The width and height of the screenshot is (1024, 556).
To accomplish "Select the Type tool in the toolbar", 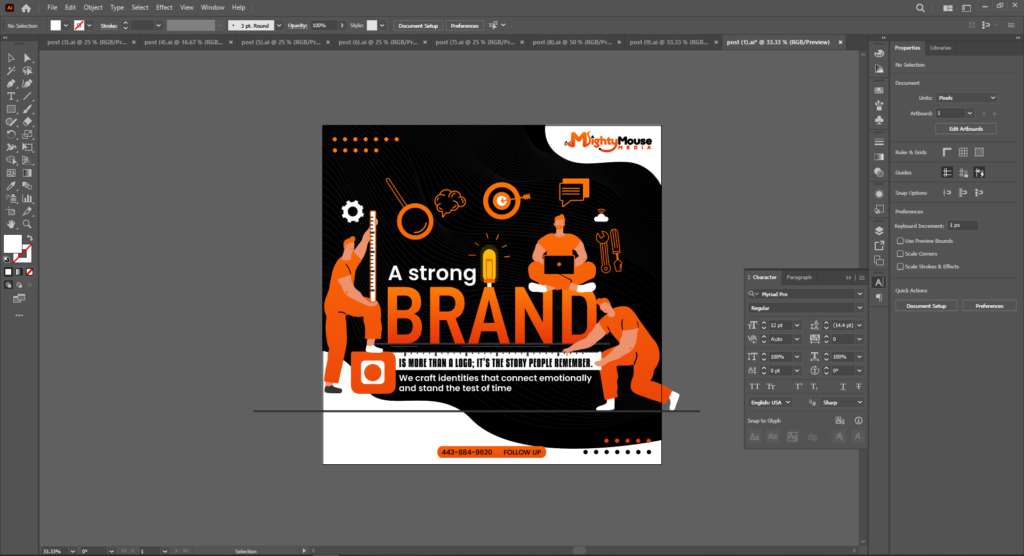I will [11, 96].
